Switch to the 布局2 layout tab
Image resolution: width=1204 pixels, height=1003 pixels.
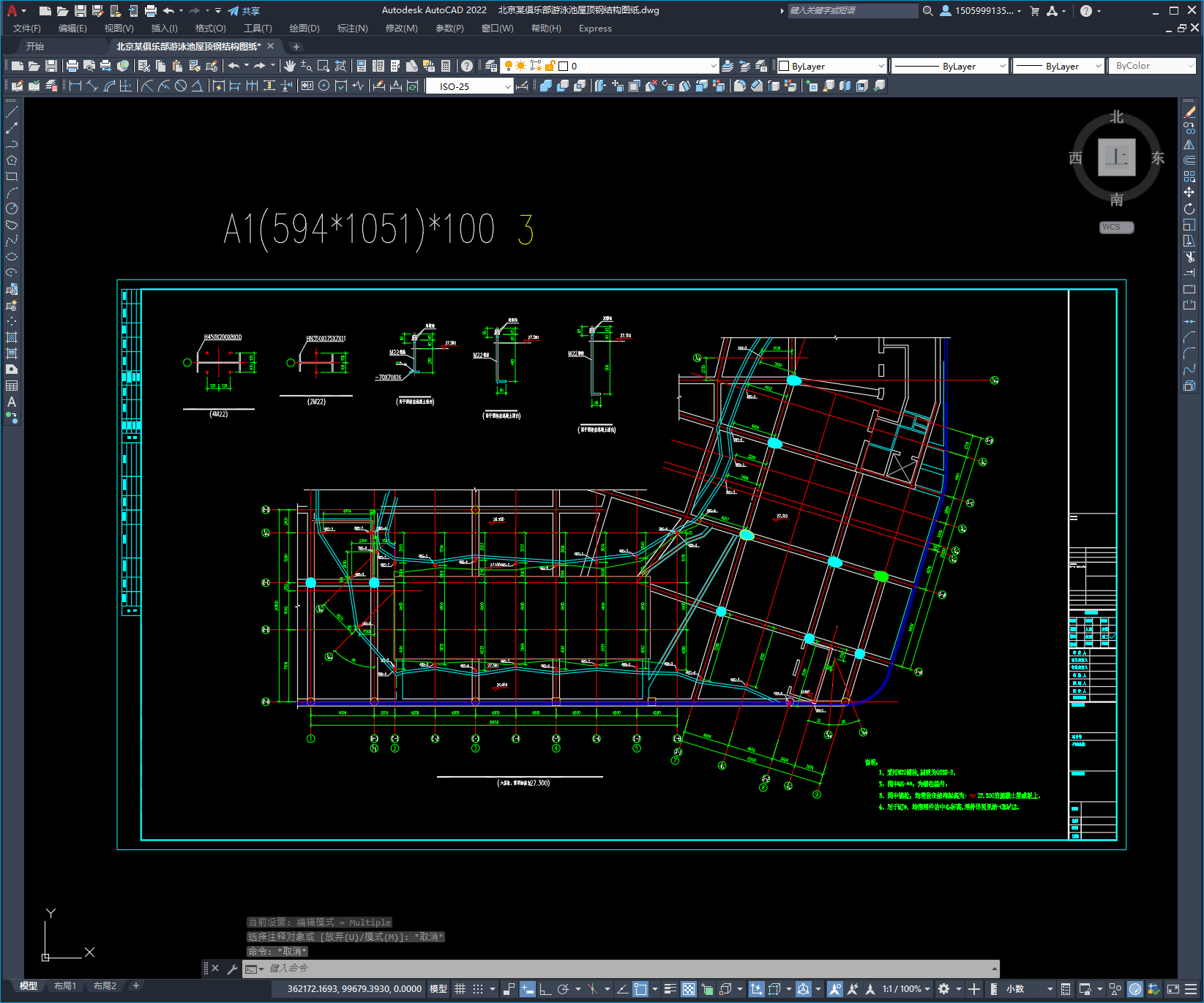coord(105,986)
